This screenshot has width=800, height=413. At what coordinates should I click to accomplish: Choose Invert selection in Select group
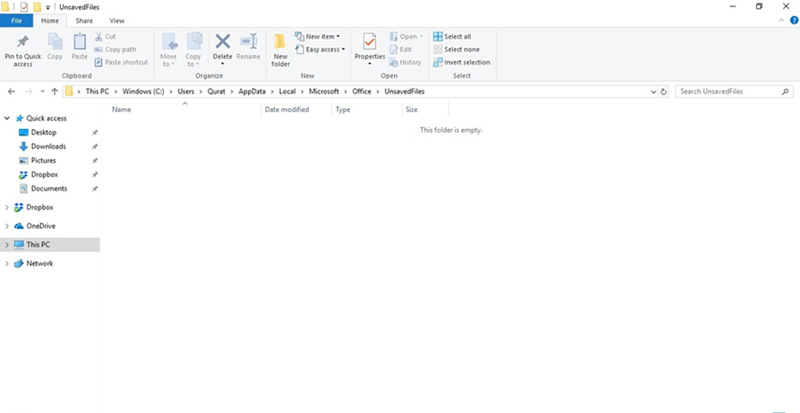(x=461, y=62)
